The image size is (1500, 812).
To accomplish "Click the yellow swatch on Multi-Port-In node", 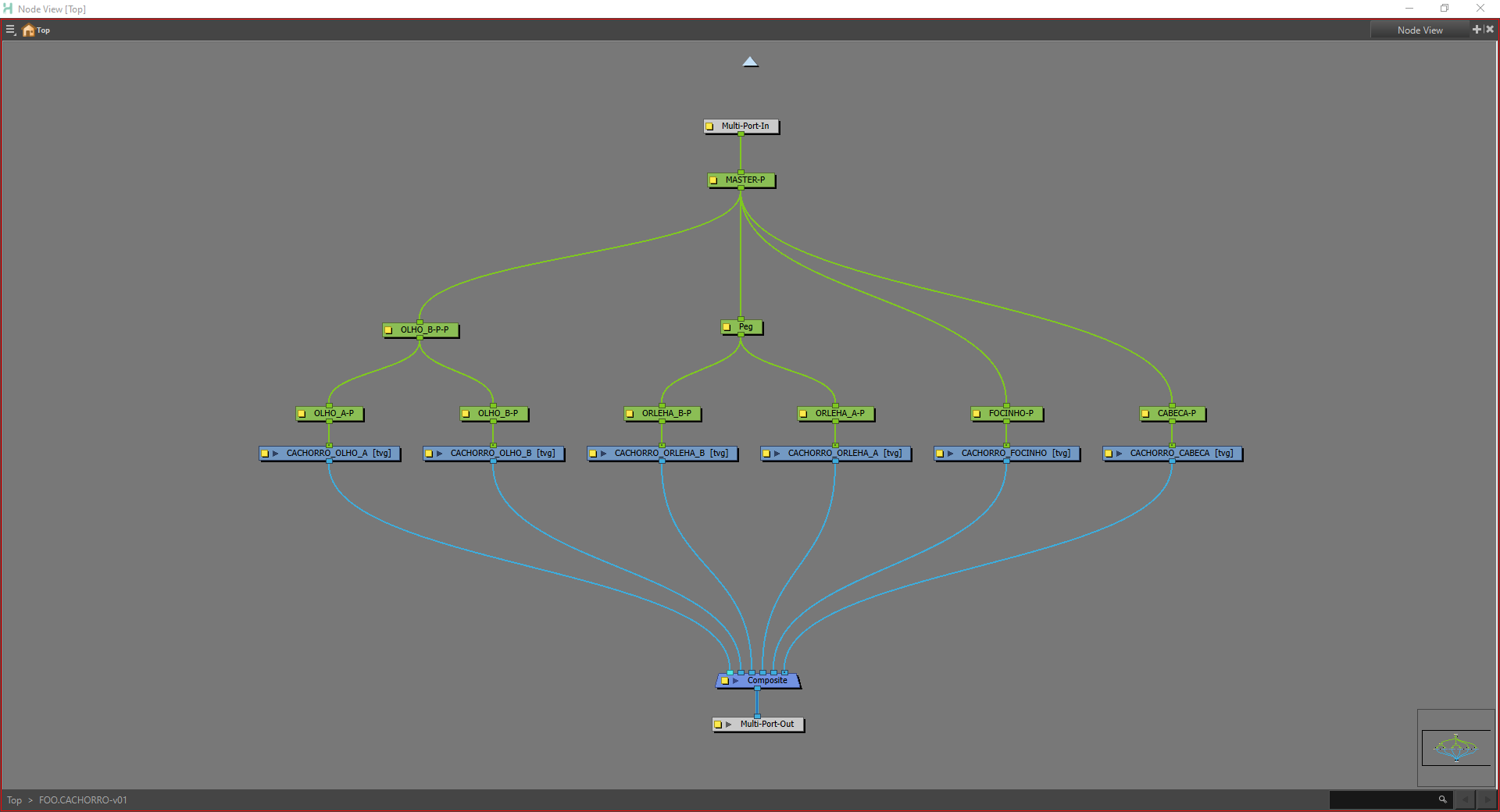I will [709, 126].
